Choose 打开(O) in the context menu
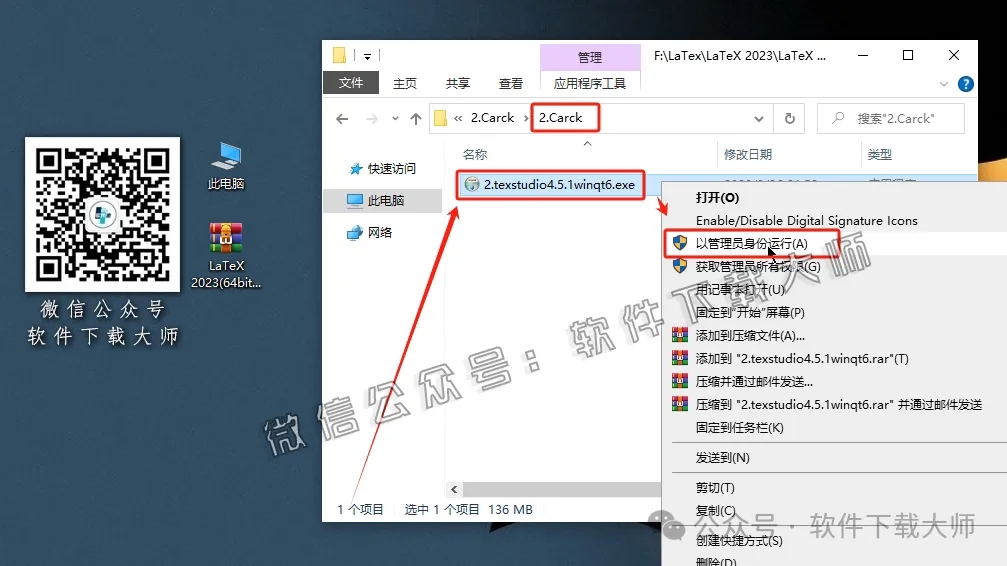Image resolution: width=1007 pixels, height=566 pixels. (717, 197)
